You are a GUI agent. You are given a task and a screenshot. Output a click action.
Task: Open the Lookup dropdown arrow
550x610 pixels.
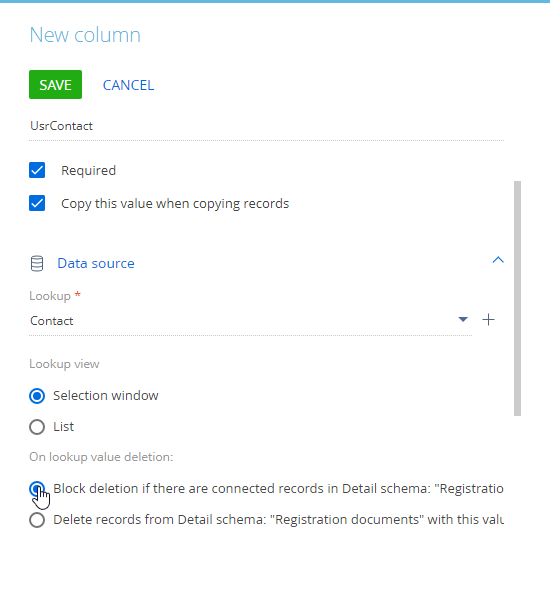463,320
